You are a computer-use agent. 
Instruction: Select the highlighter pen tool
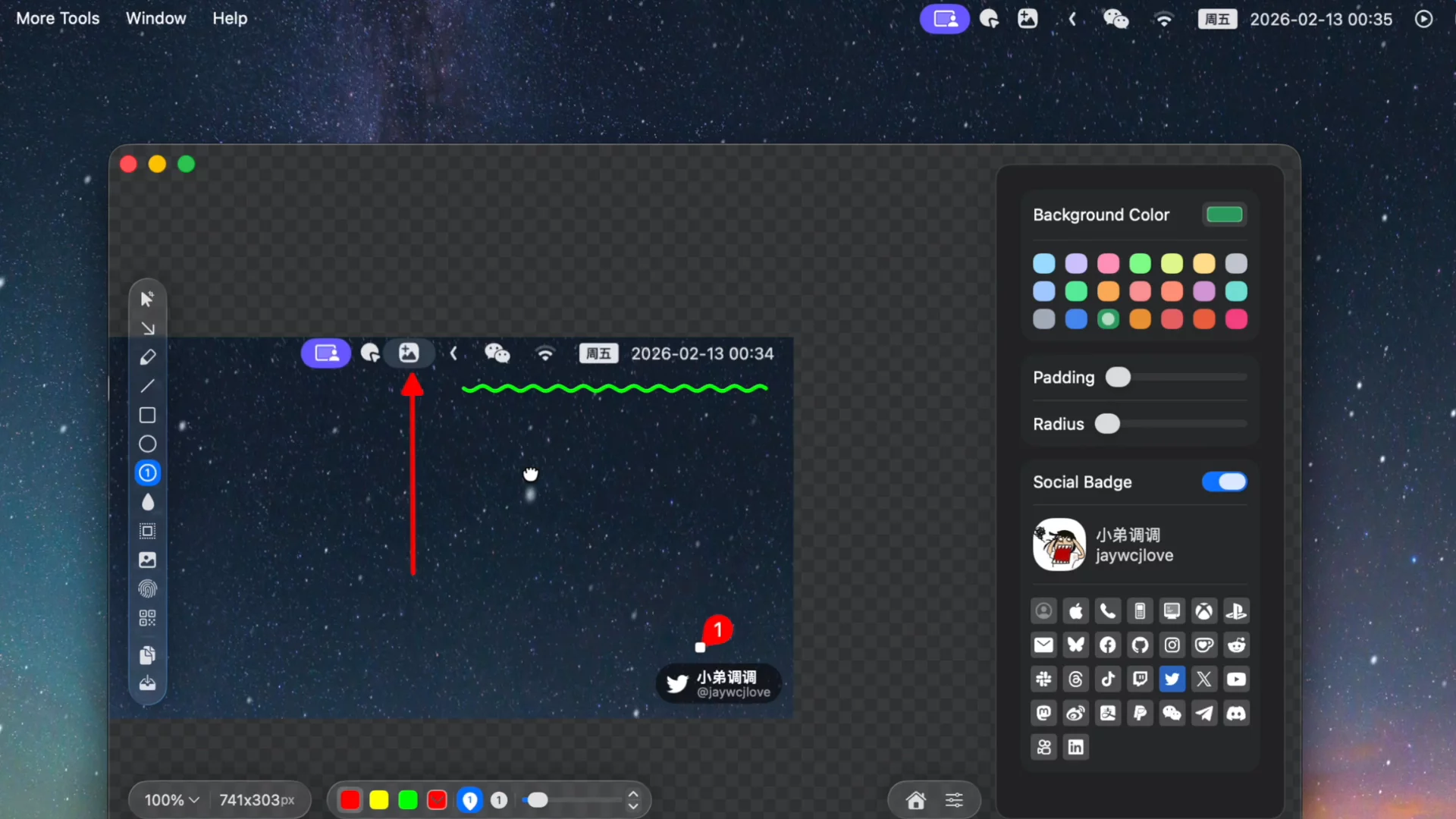pos(148,357)
